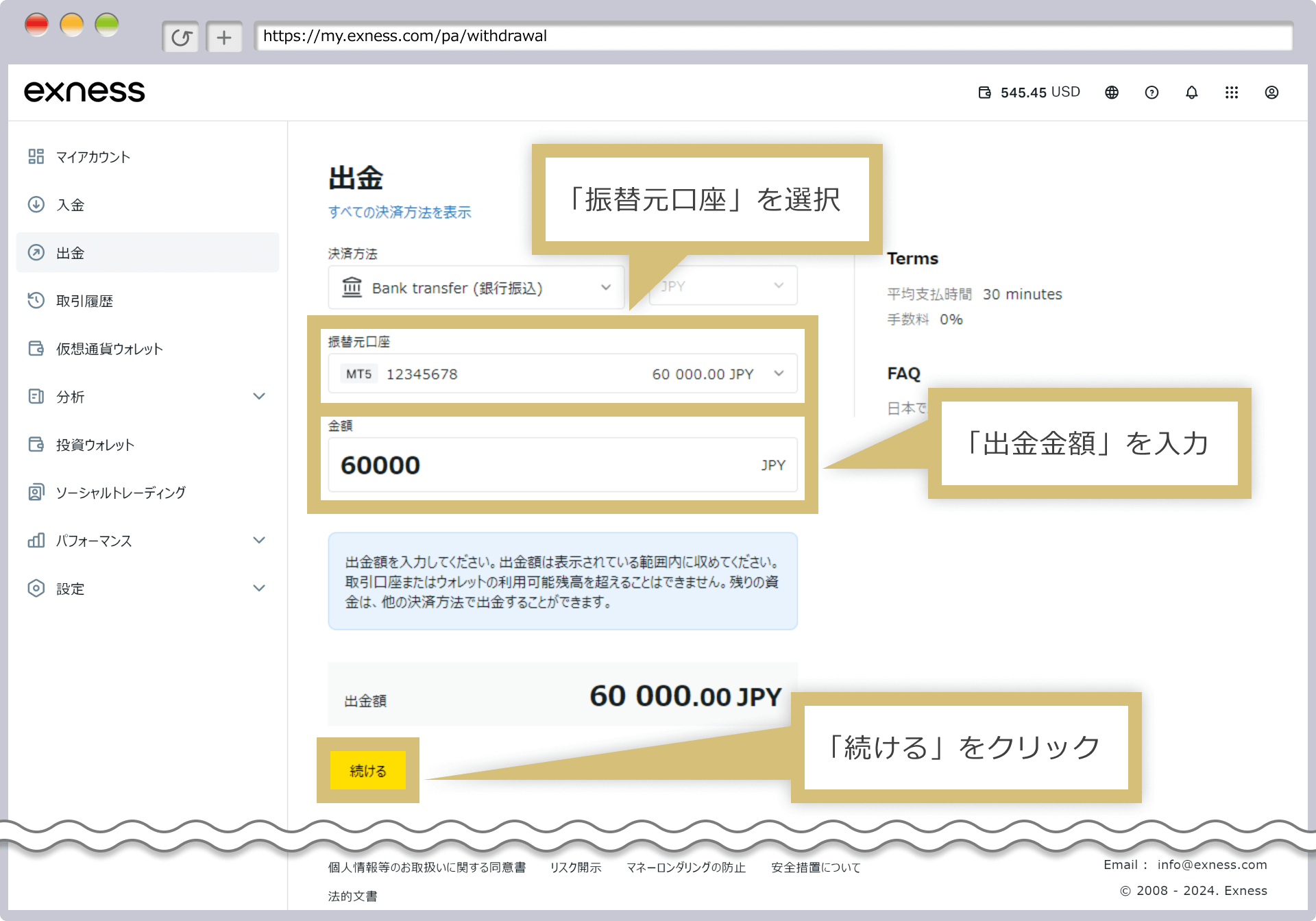1316x921 pixels.
Task: Click the 金額 amount field showing 60000
Action: (x=563, y=465)
